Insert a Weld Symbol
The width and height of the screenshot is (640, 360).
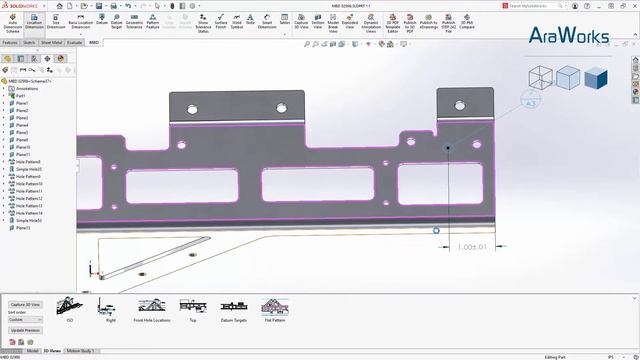(237, 22)
